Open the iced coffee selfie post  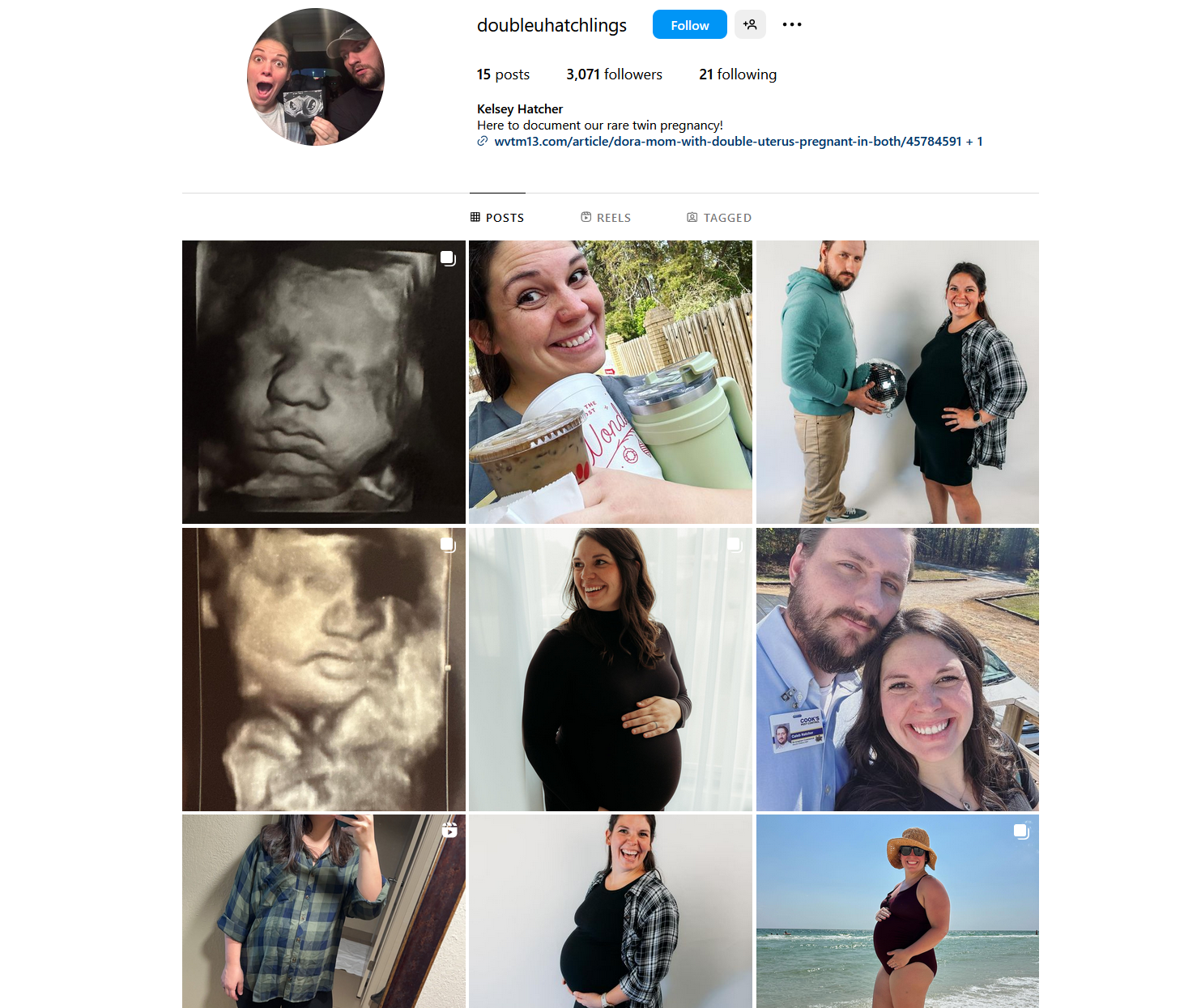(x=611, y=382)
